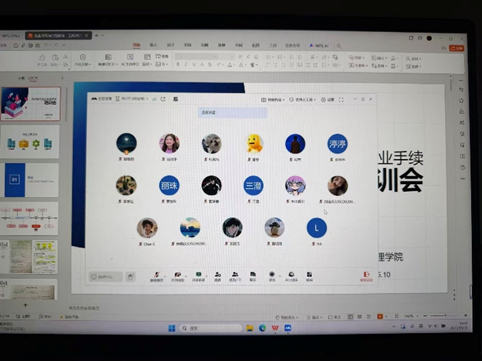The image size is (482, 361).
Task: Open the WPS AI tab
Action: pos(319,45)
